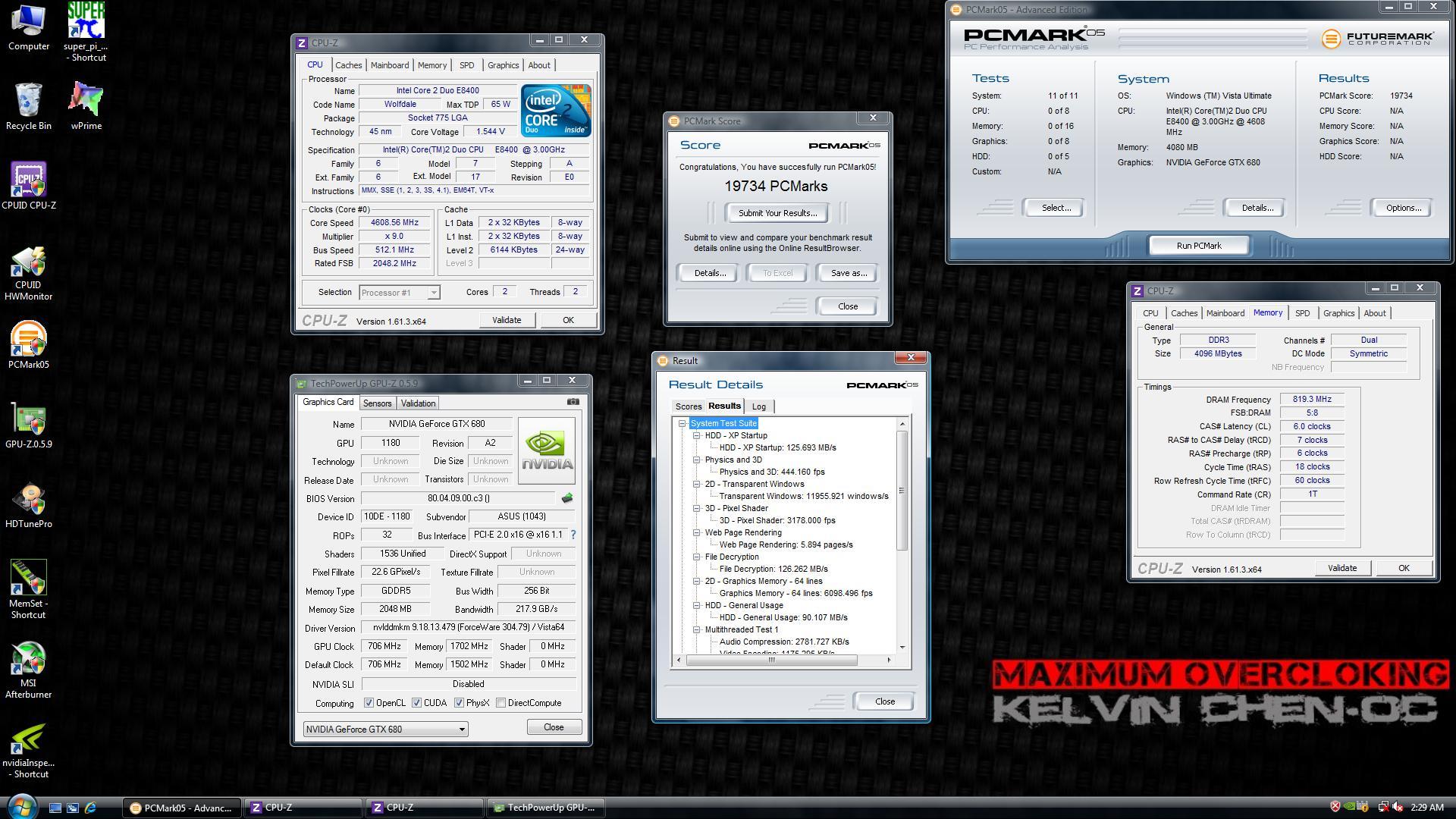Viewport: 1456px width, 819px height.
Task: Click Submit Your Results button
Action: (777, 213)
